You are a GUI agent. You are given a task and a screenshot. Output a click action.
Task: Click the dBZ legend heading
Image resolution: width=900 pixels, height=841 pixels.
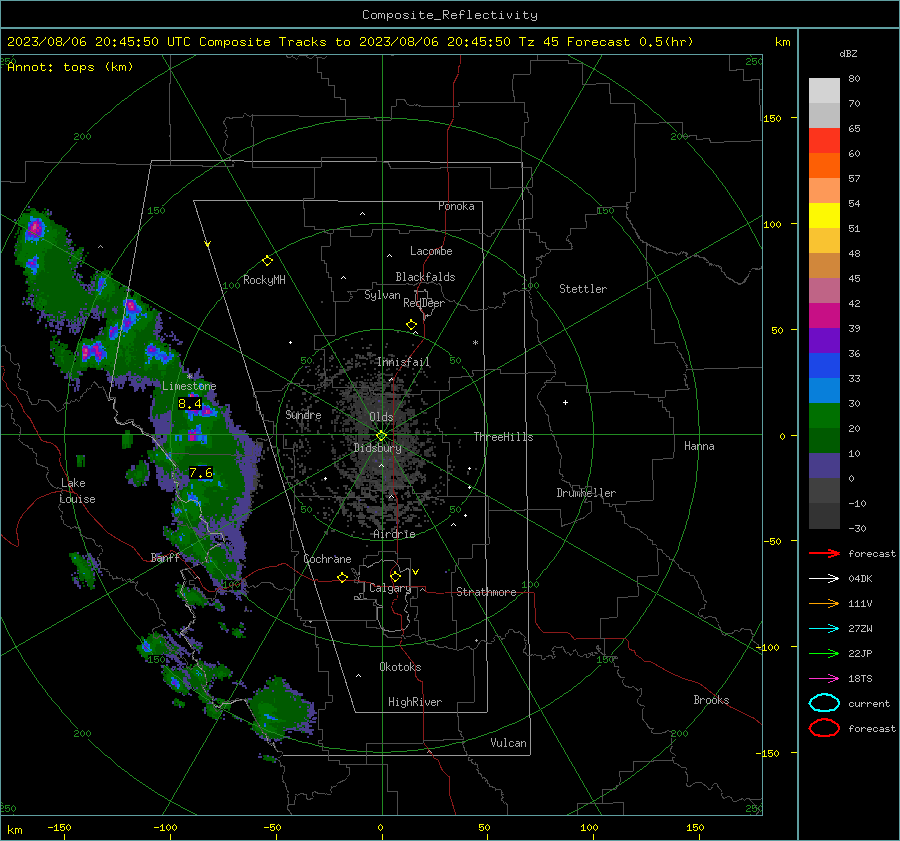point(848,54)
